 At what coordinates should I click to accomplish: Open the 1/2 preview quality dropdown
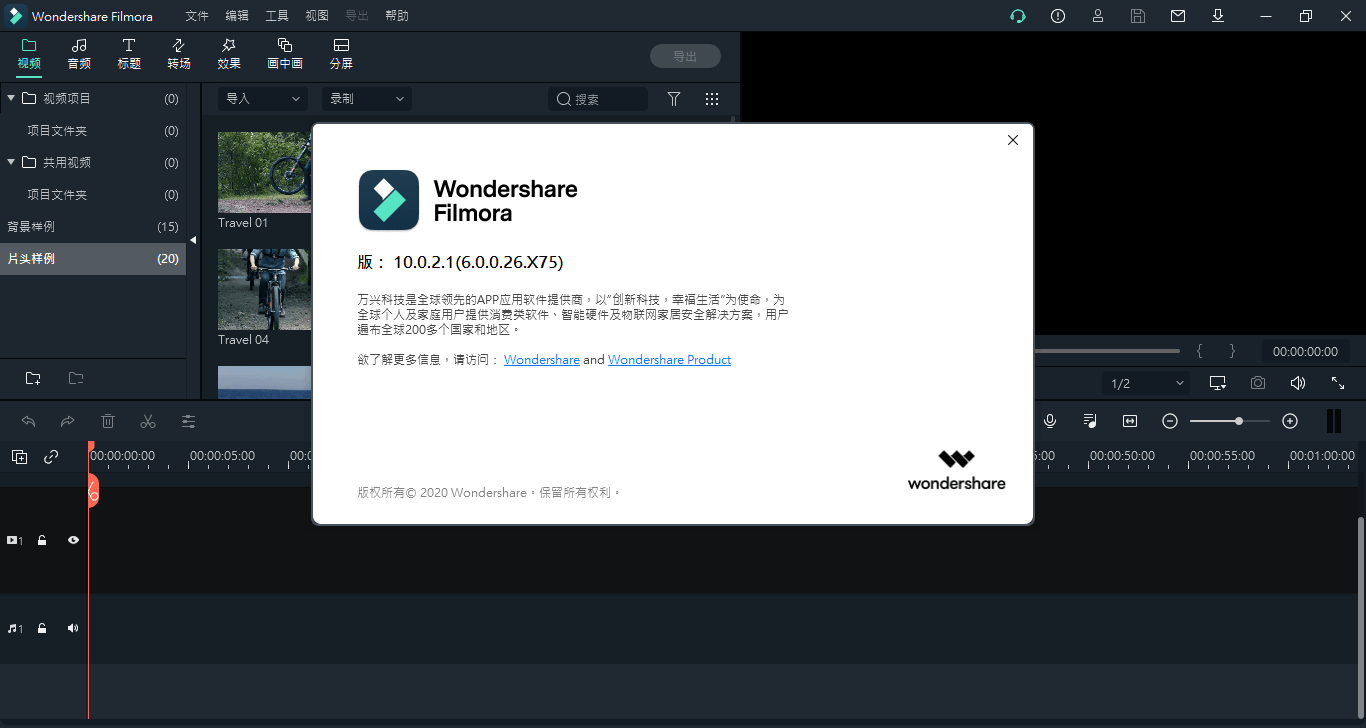click(1146, 383)
